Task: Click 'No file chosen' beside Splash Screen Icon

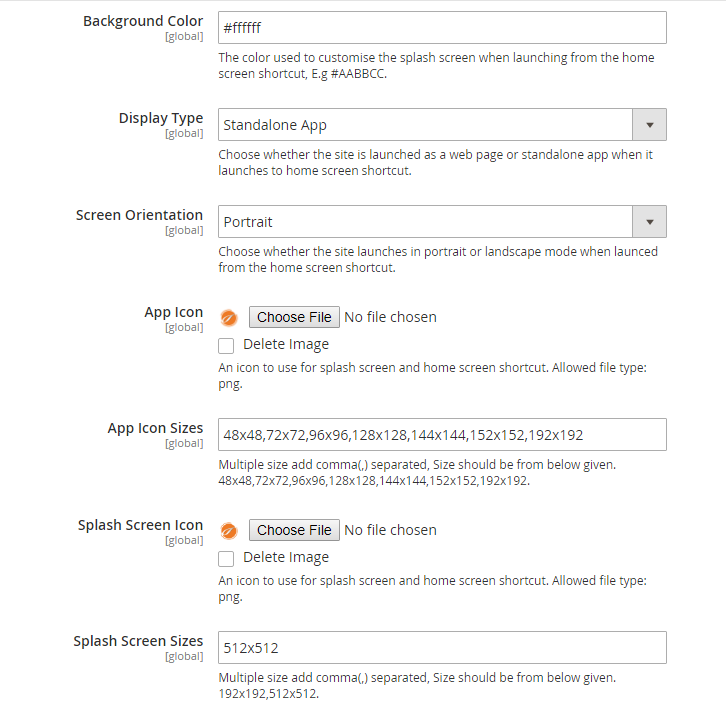Action: pyautogui.click(x=390, y=530)
